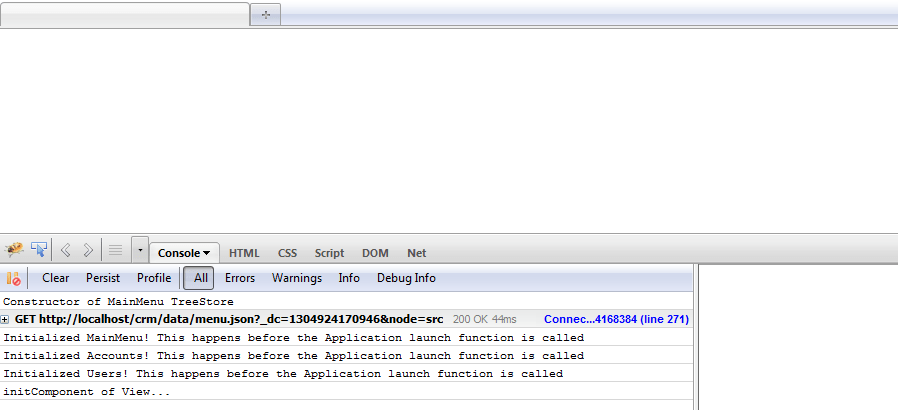Select the 'Initialized Accounts!' log line
898x410 pixels.
point(346,356)
